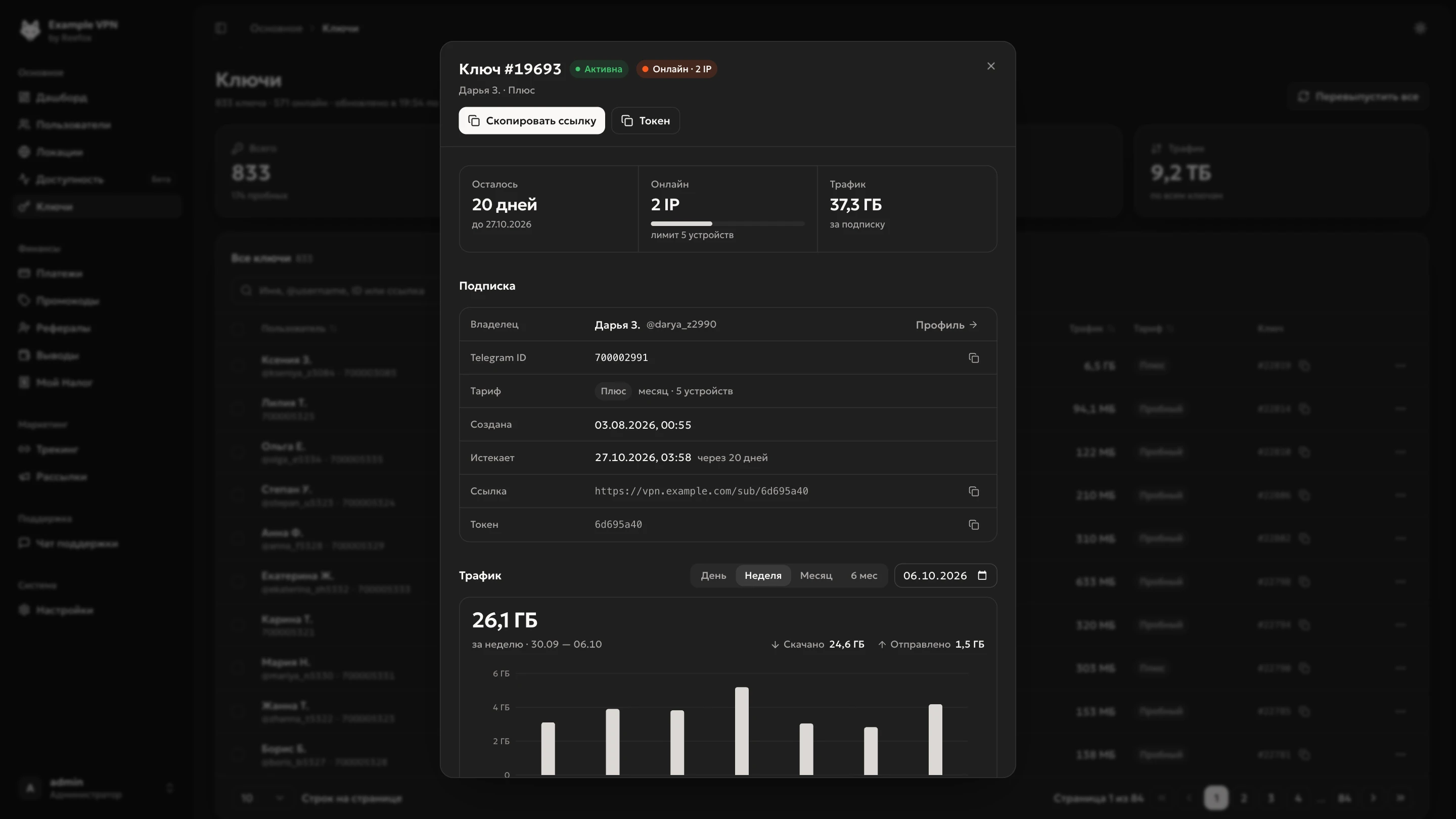This screenshot has height=819, width=1456.
Task: Click the 26,1 ГБ weekly total
Action: click(x=504, y=620)
